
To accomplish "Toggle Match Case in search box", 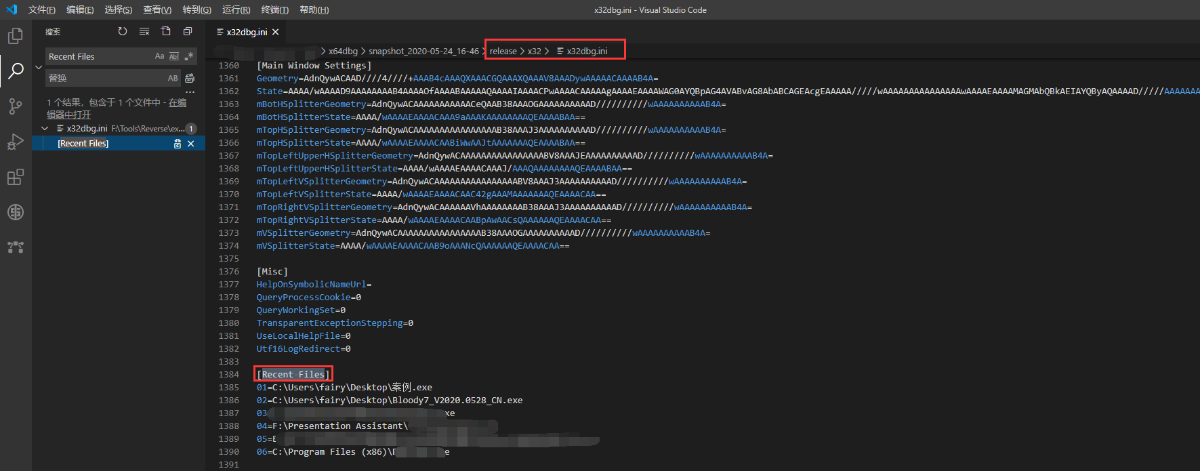I will 159,56.
